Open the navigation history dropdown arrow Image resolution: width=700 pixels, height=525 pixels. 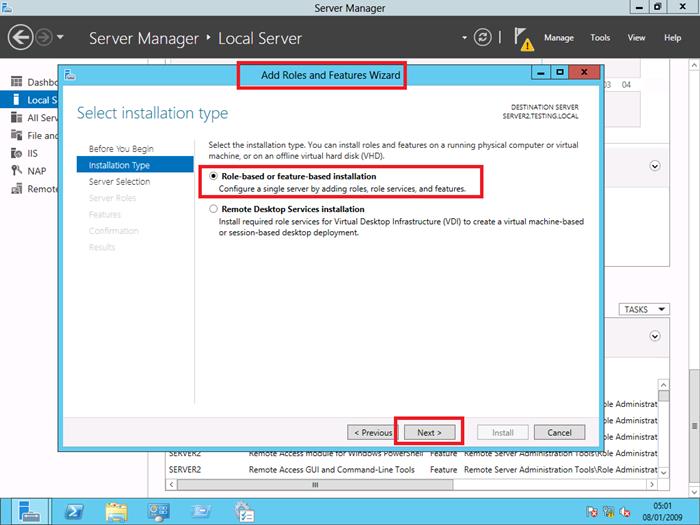click(61, 38)
